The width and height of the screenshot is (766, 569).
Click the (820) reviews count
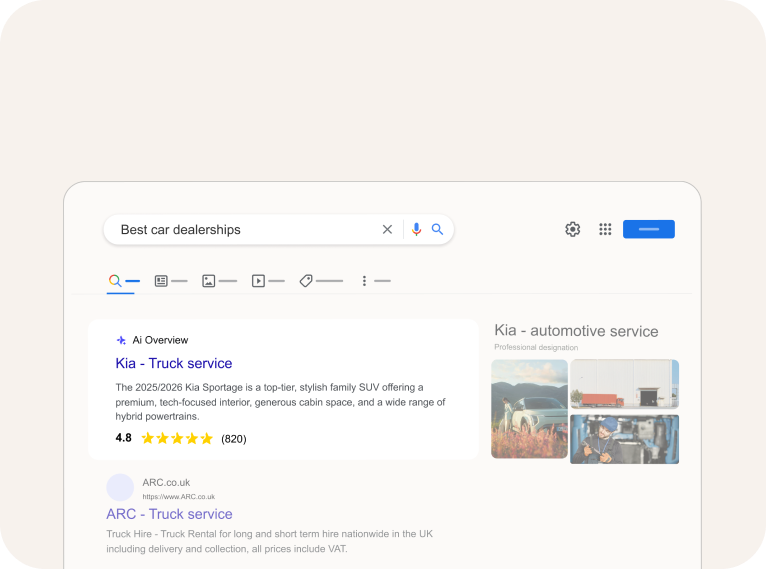[234, 439]
